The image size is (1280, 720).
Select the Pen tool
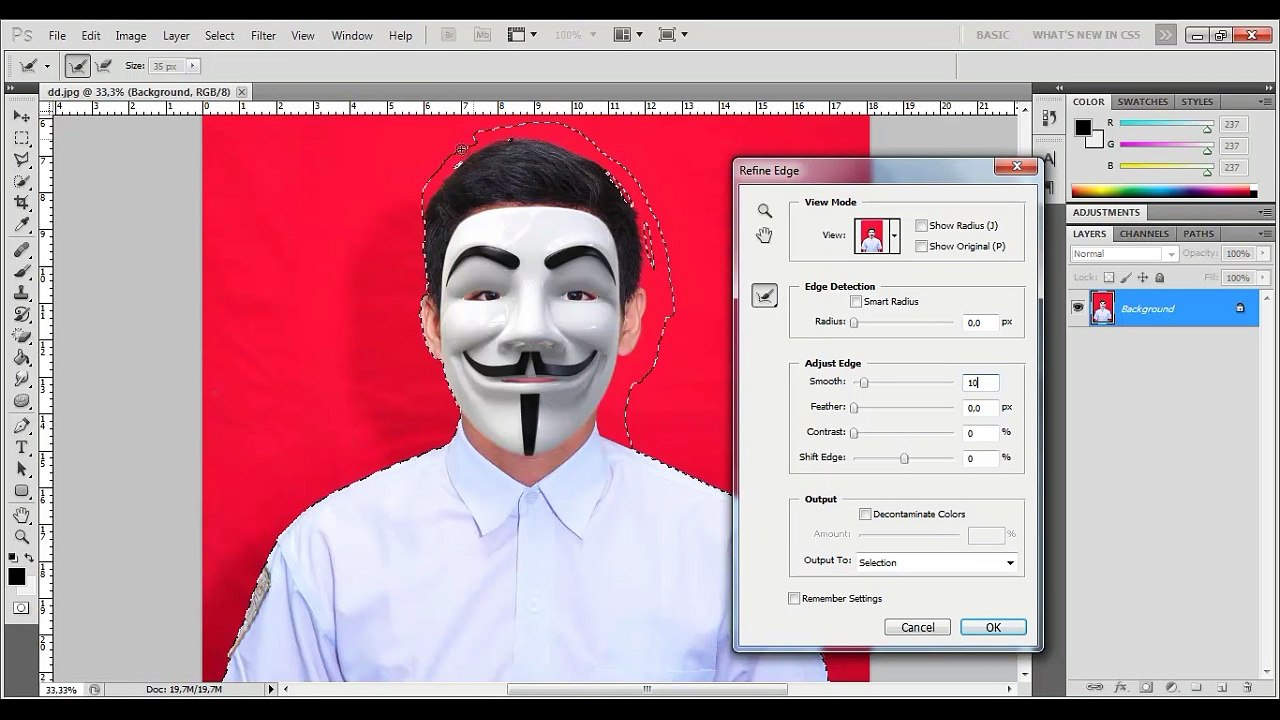tap(21, 426)
